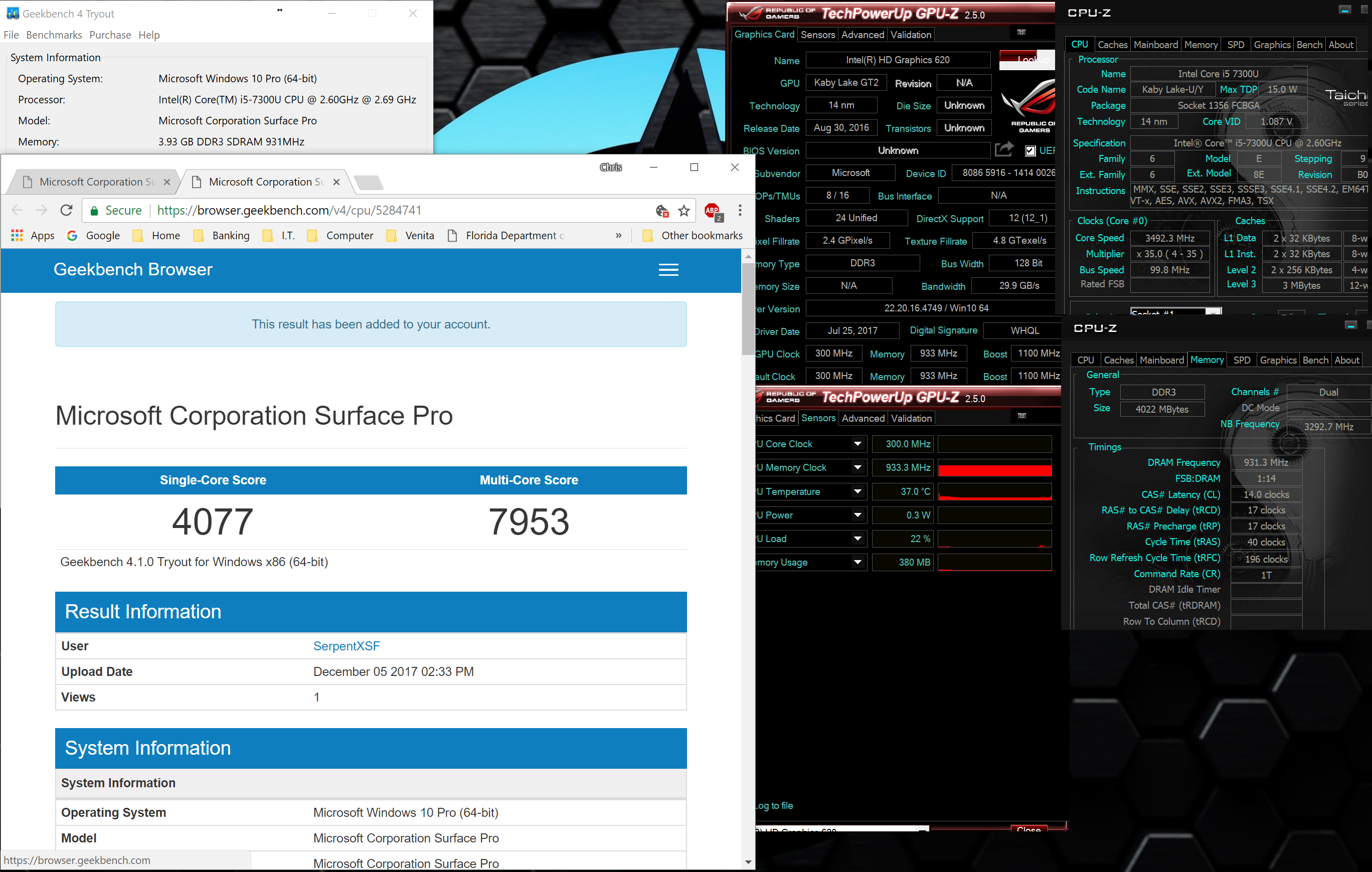Screen dimensions: 1372x872
Task: Click the scrollbar down arrow in Chrome
Action: pyautogui.click(x=748, y=862)
